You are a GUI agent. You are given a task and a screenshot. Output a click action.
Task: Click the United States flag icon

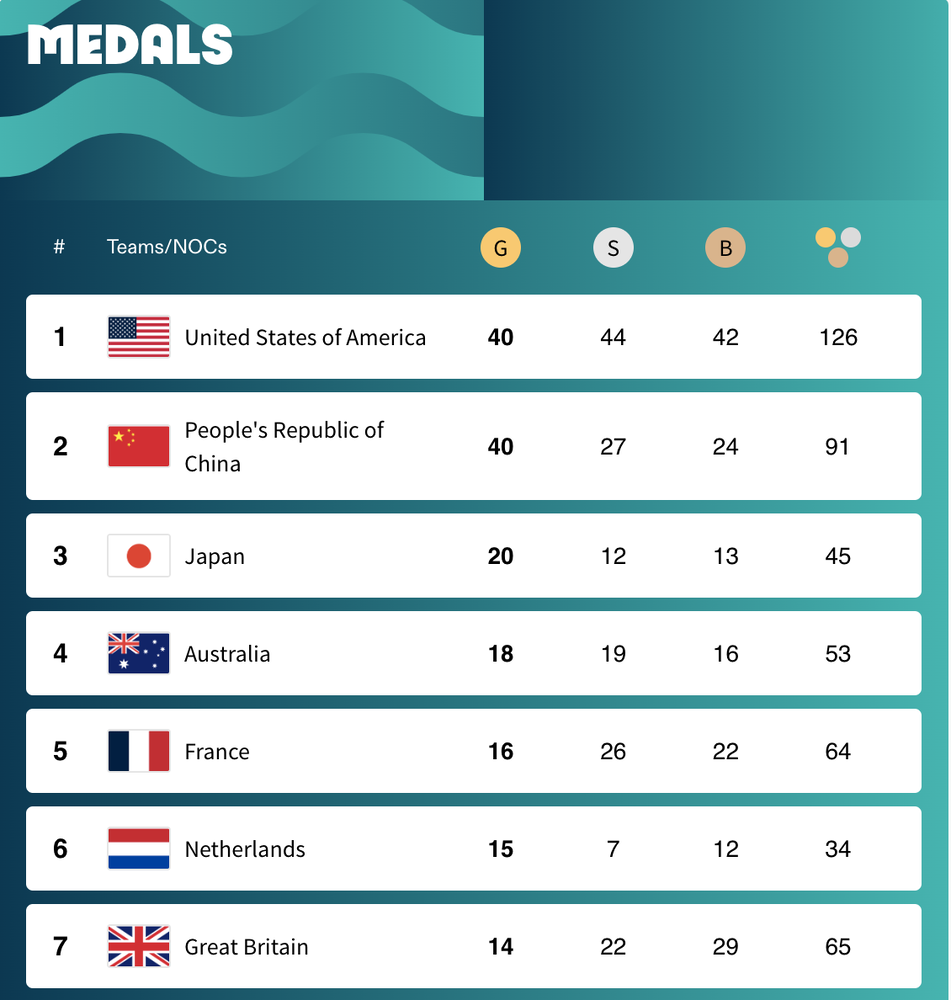139,337
